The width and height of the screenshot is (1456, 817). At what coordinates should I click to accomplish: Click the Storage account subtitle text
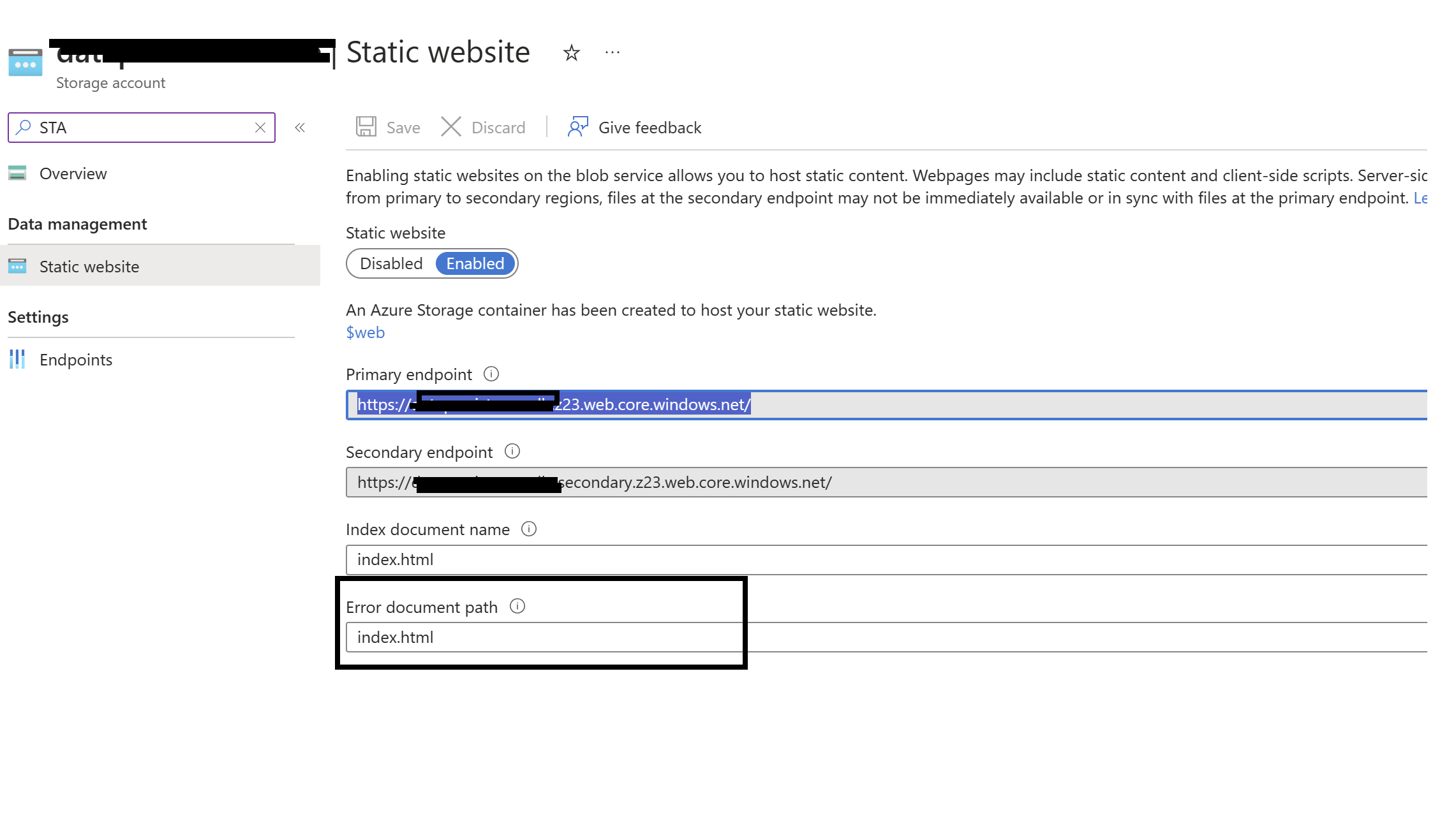110,83
